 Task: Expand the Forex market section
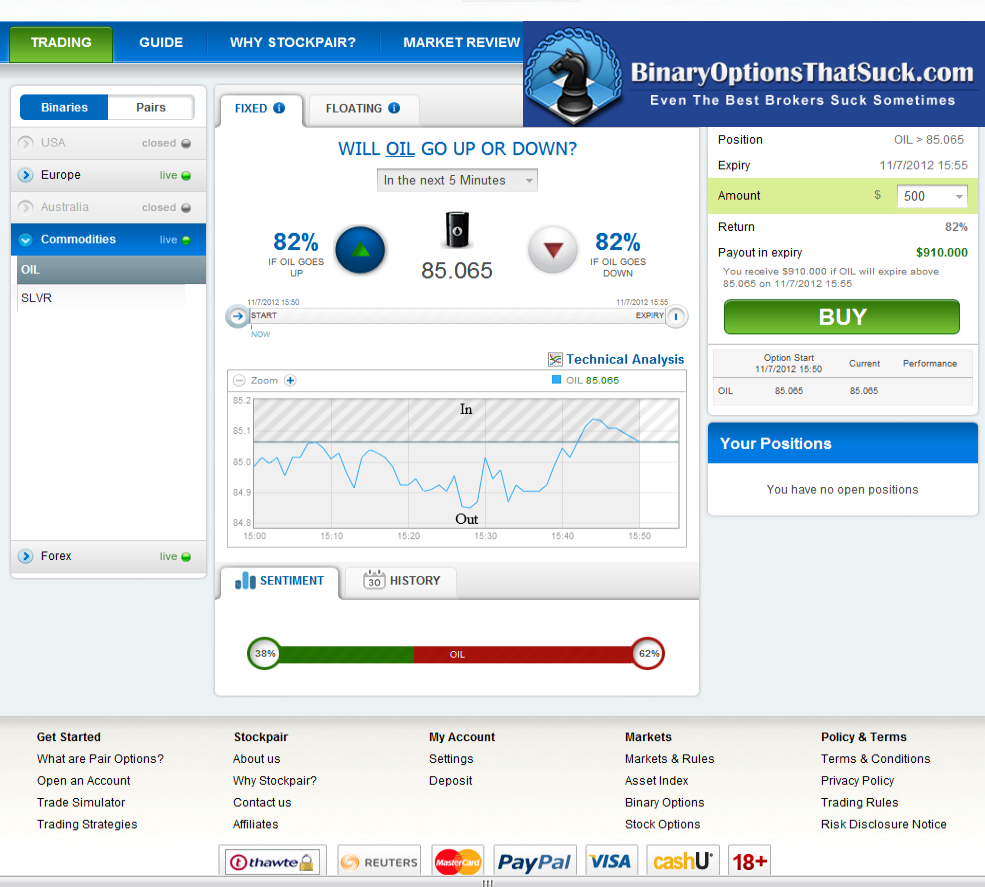click(x=108, y=557)
